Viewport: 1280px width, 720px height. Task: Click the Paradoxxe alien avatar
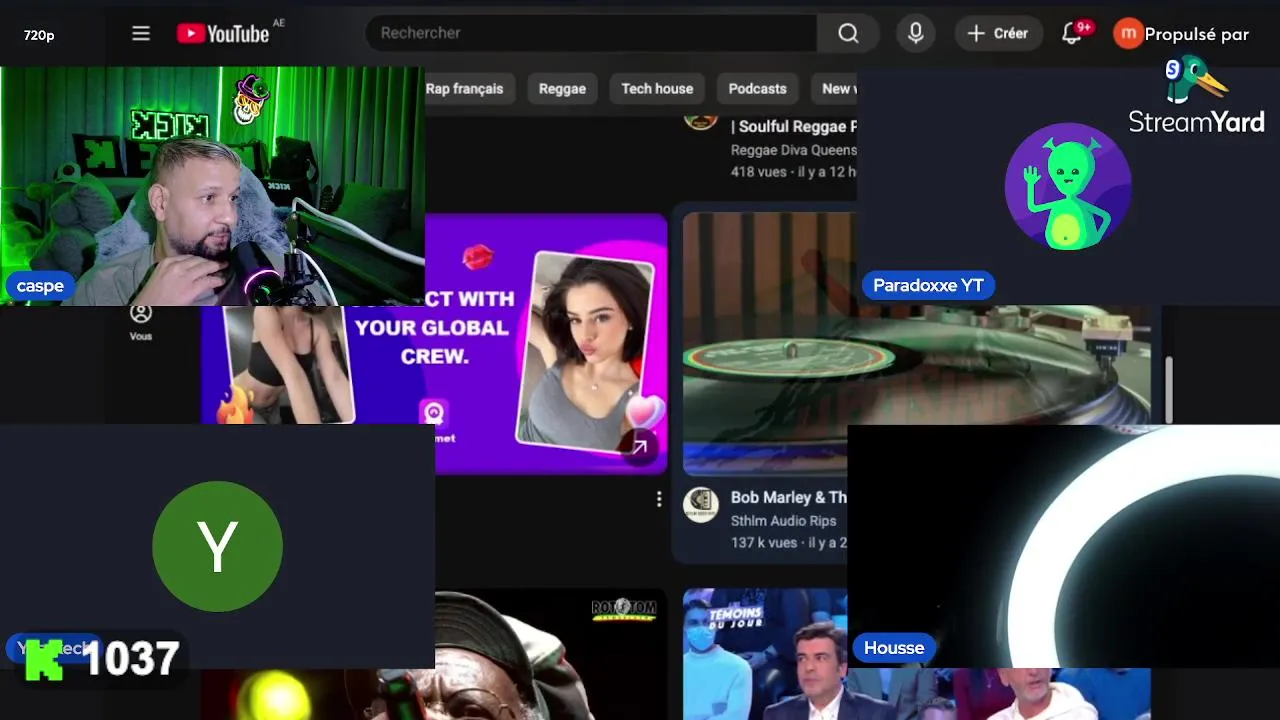1067,187
